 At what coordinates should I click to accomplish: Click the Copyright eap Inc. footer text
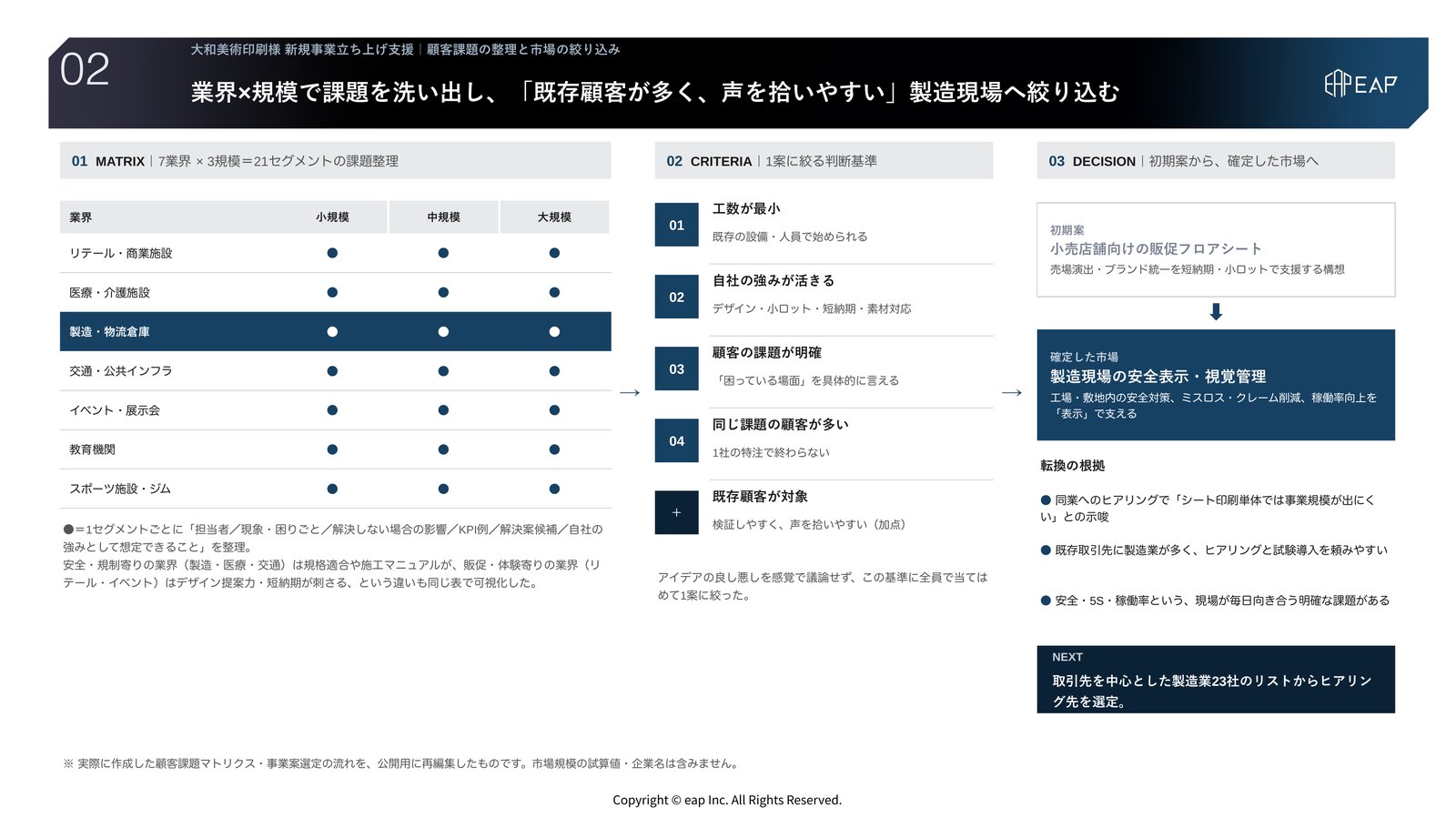pos(727,800)
